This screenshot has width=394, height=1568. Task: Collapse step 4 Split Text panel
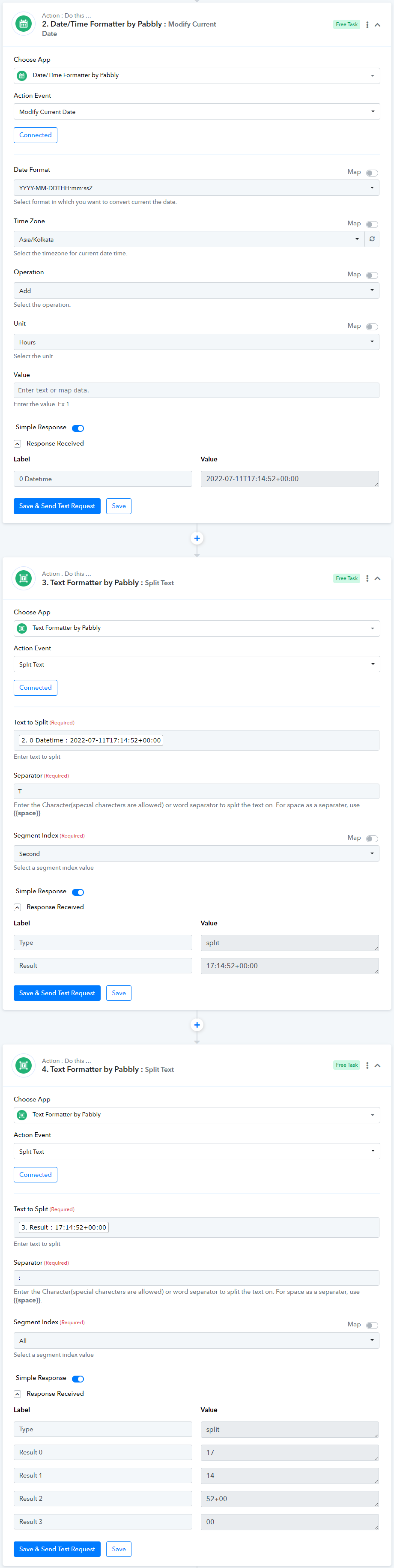[x=378, y=1065]
